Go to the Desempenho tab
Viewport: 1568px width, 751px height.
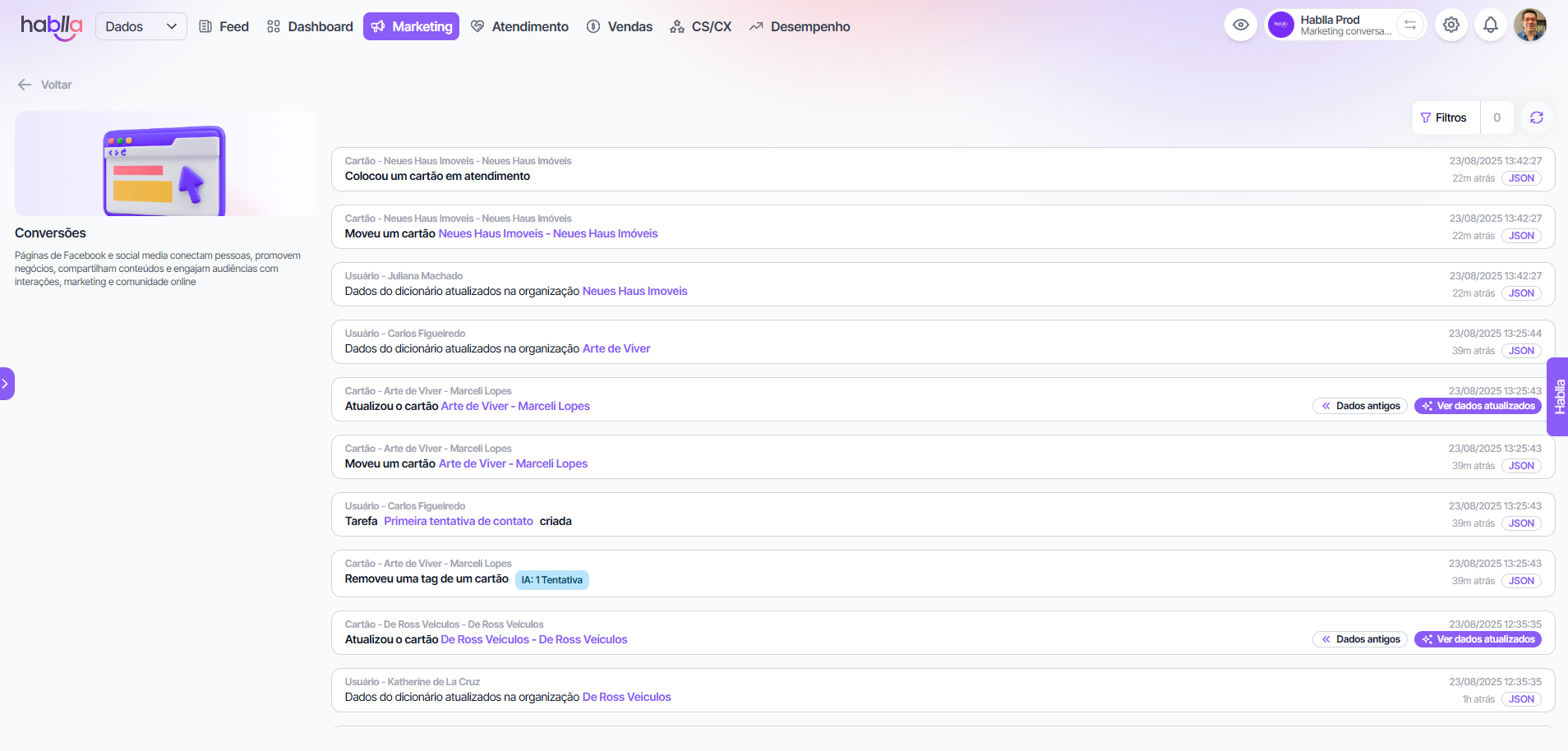799,26
